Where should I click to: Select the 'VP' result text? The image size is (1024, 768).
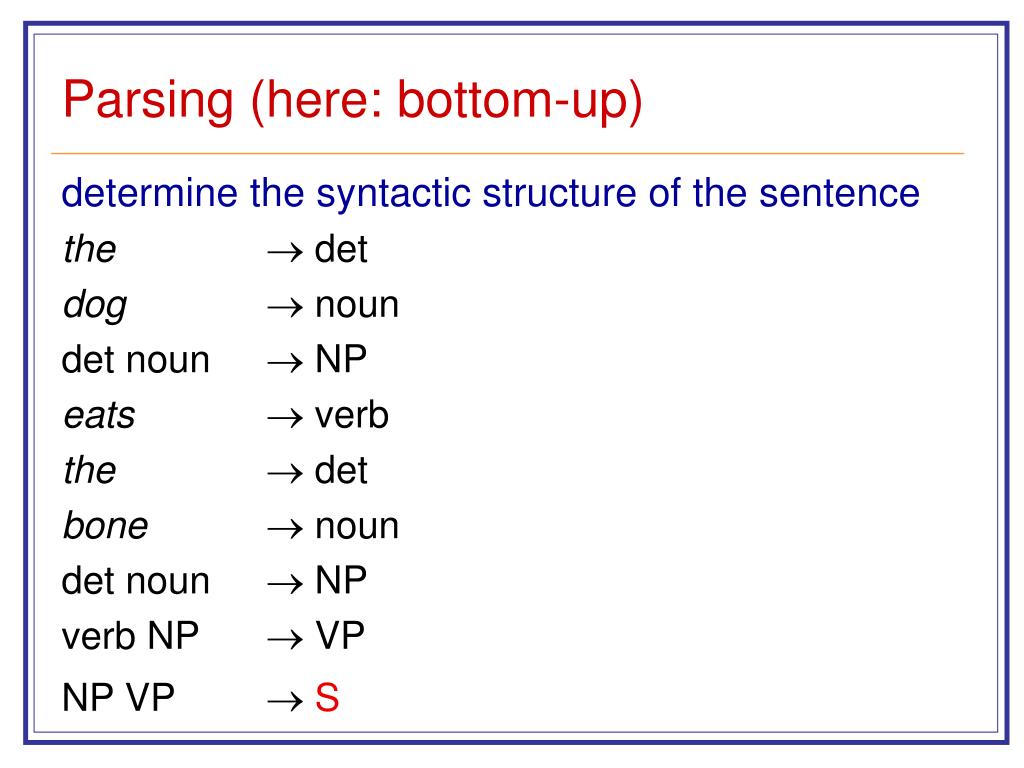tap(340, 635)
